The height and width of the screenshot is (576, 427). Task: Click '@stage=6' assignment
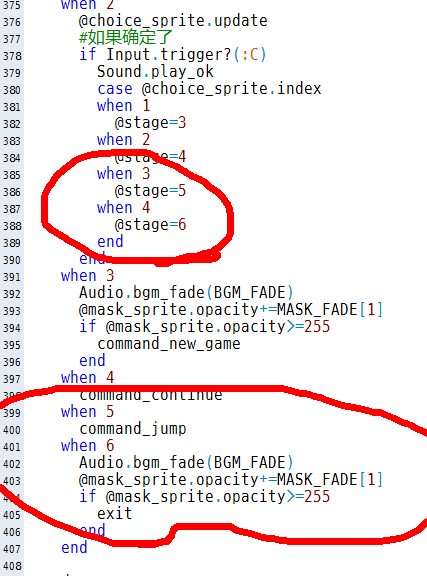(x=150, y=225)
